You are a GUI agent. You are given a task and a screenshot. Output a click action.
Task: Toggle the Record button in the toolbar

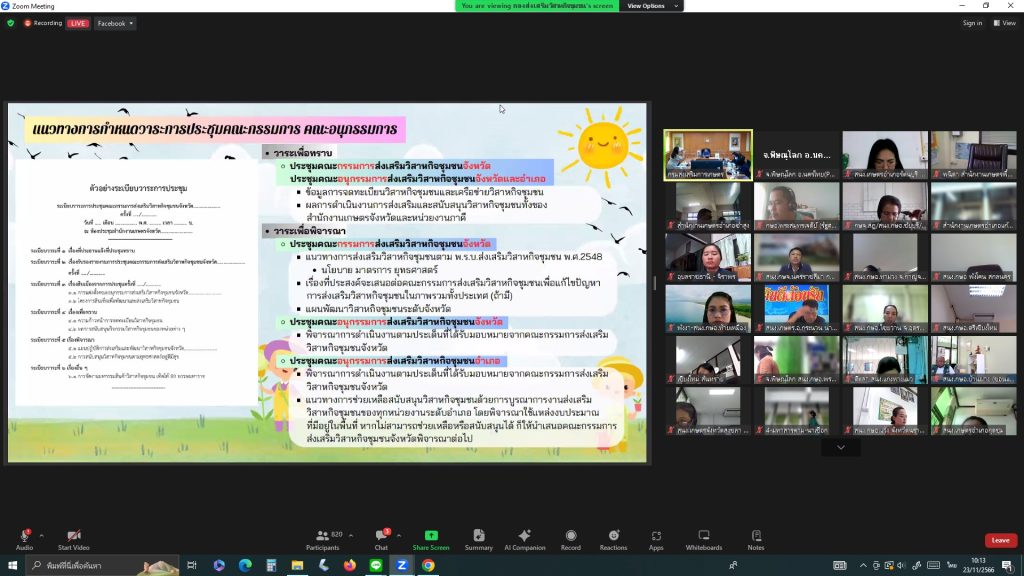(570, 538)
